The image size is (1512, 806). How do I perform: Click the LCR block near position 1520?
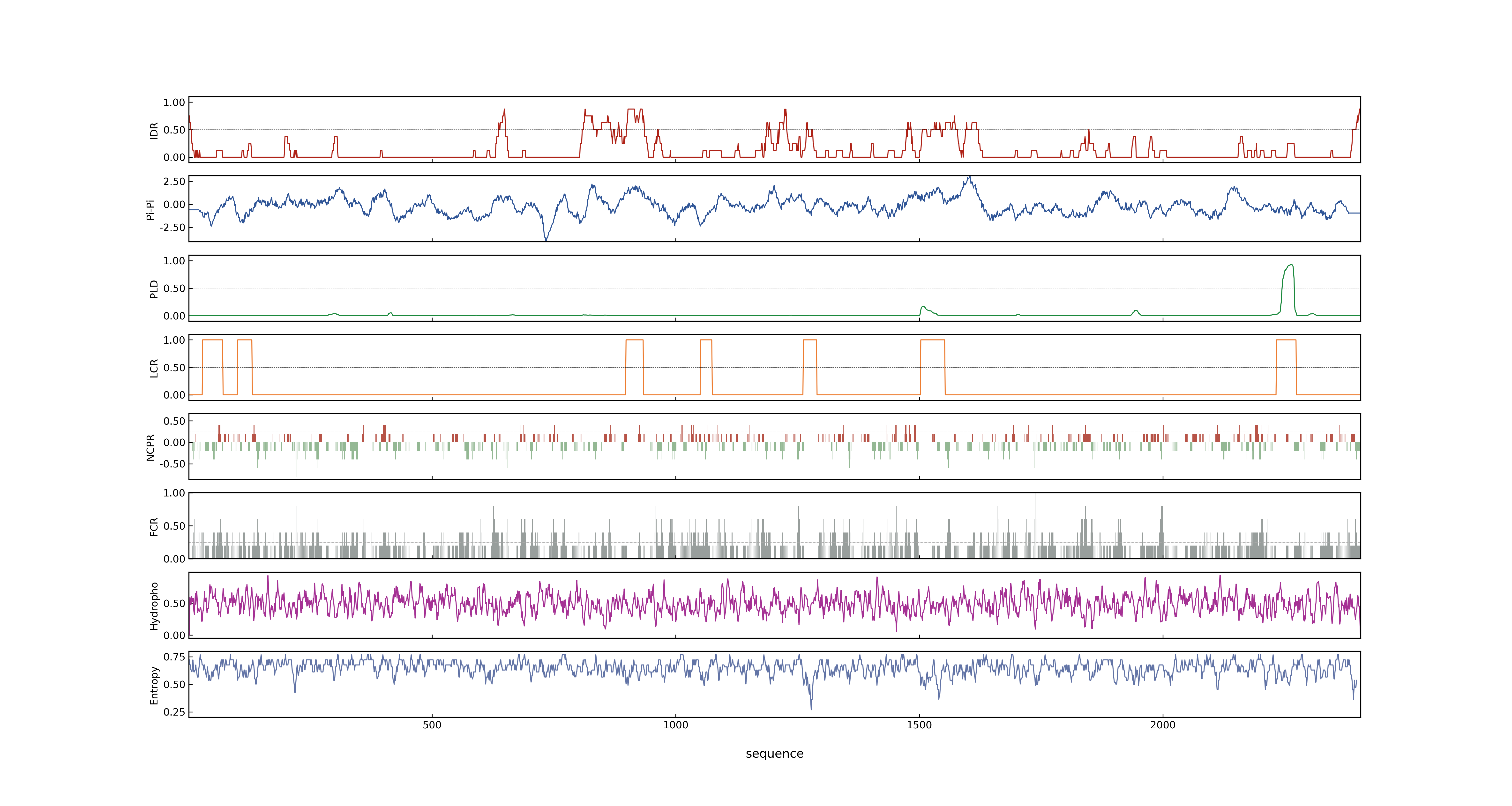(x=933, y=367)
